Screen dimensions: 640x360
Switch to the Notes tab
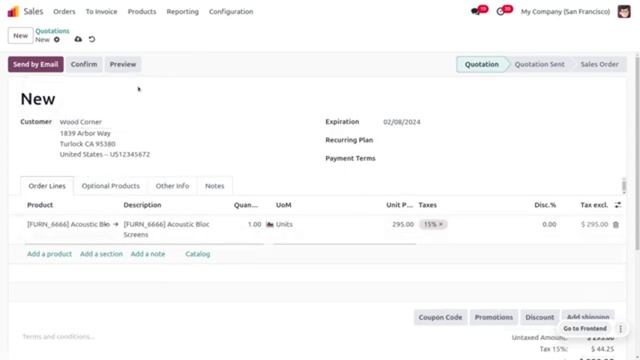point(215,186)
